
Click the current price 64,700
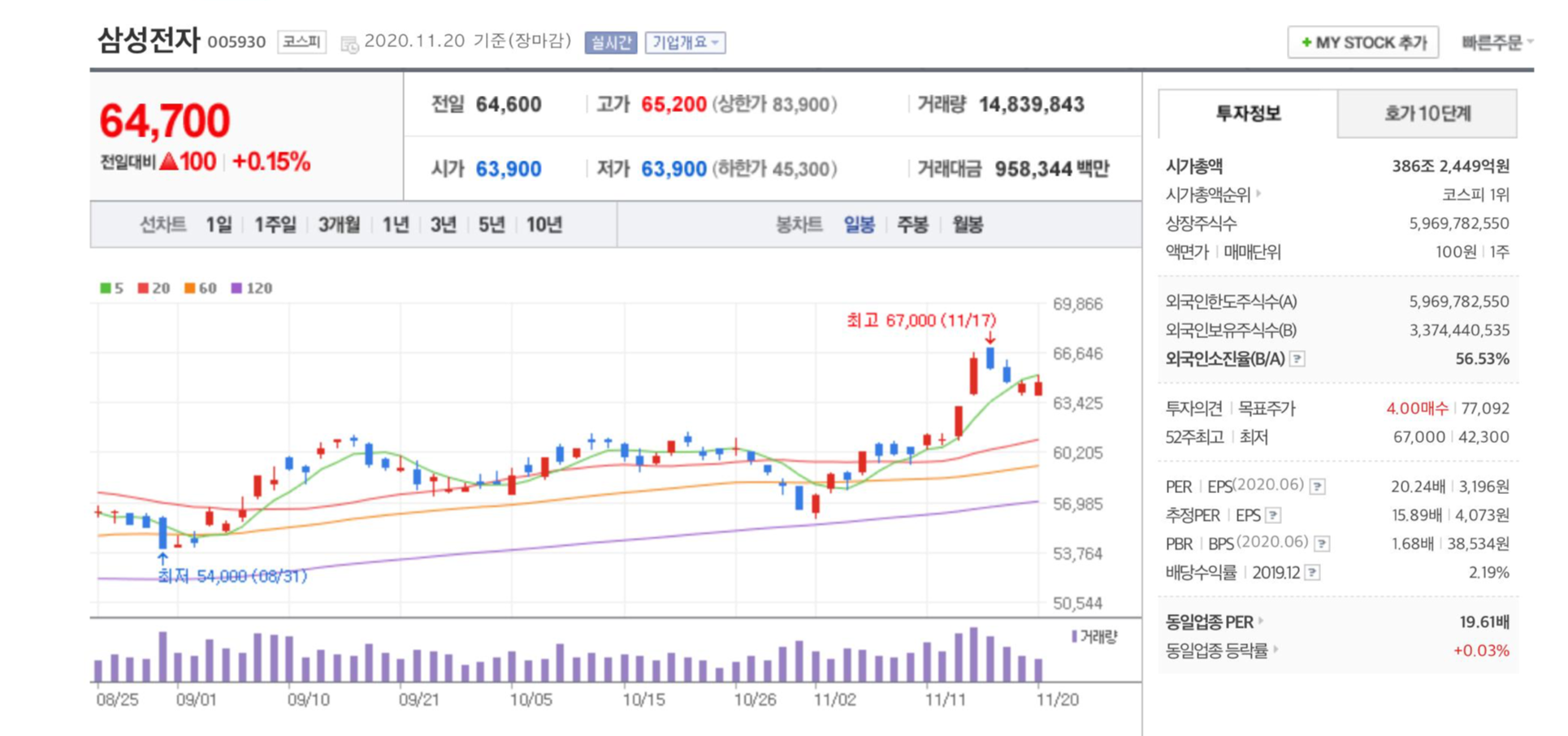tap(165, 120)
